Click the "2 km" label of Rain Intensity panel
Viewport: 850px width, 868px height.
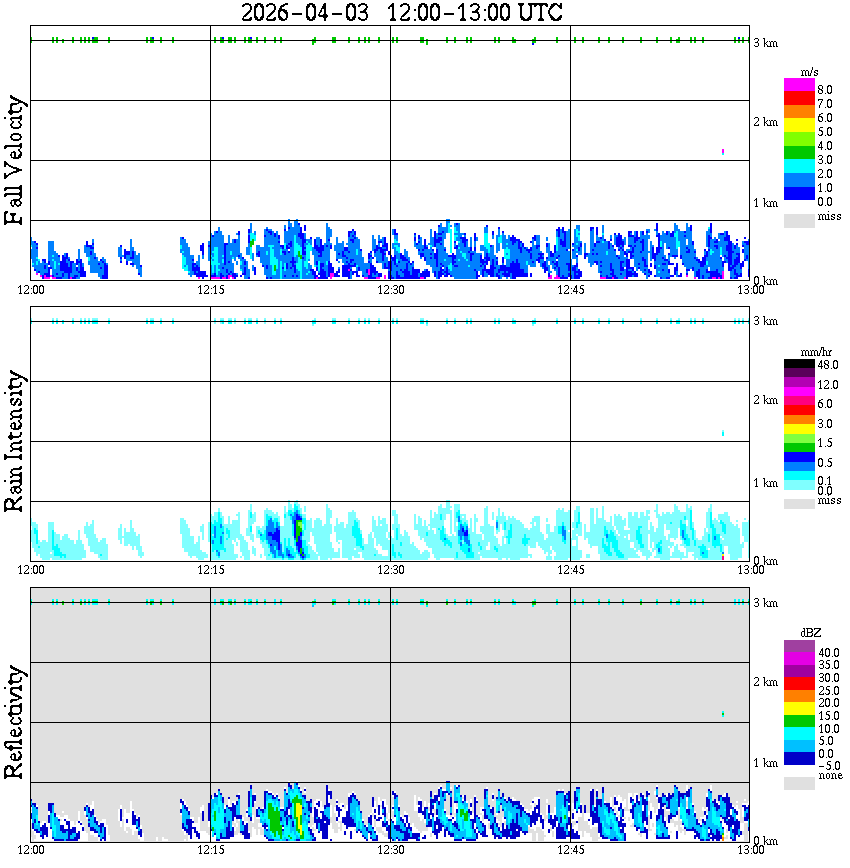765,400
